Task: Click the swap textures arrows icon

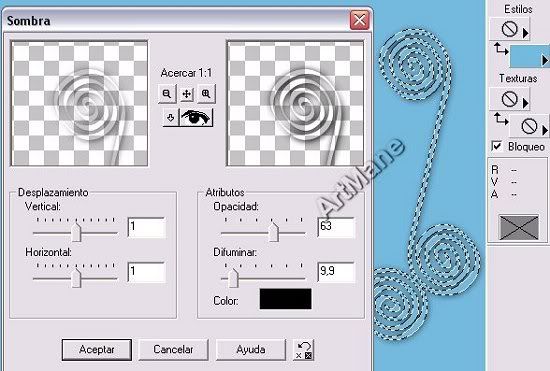Action: (501, 119)
